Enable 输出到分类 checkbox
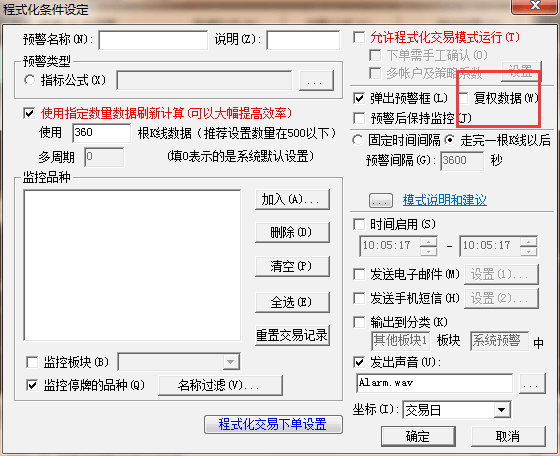 (359, 322)
